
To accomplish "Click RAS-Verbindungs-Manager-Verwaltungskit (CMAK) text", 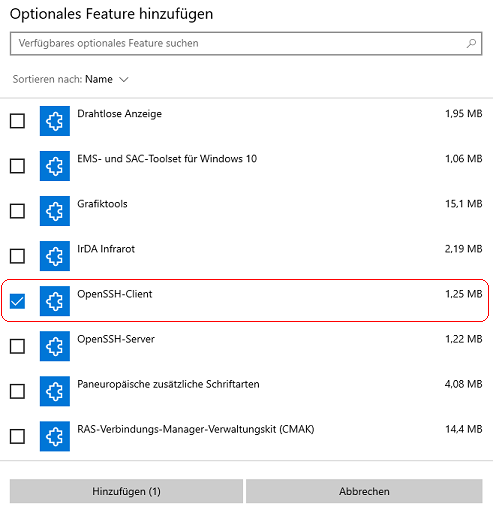I will point(196,429).
